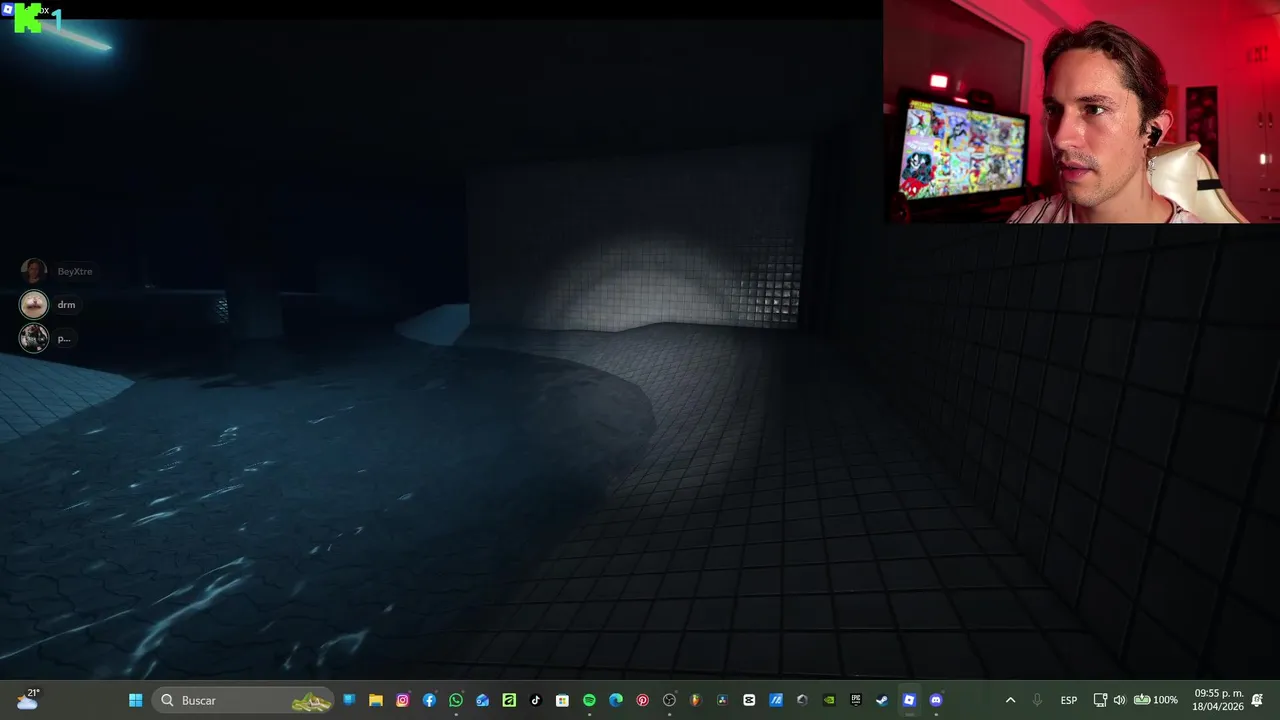Open the notification bell in the tray
Image resolution: width=1280 pixels, height=720 pixels.
tap(1257, 700)
